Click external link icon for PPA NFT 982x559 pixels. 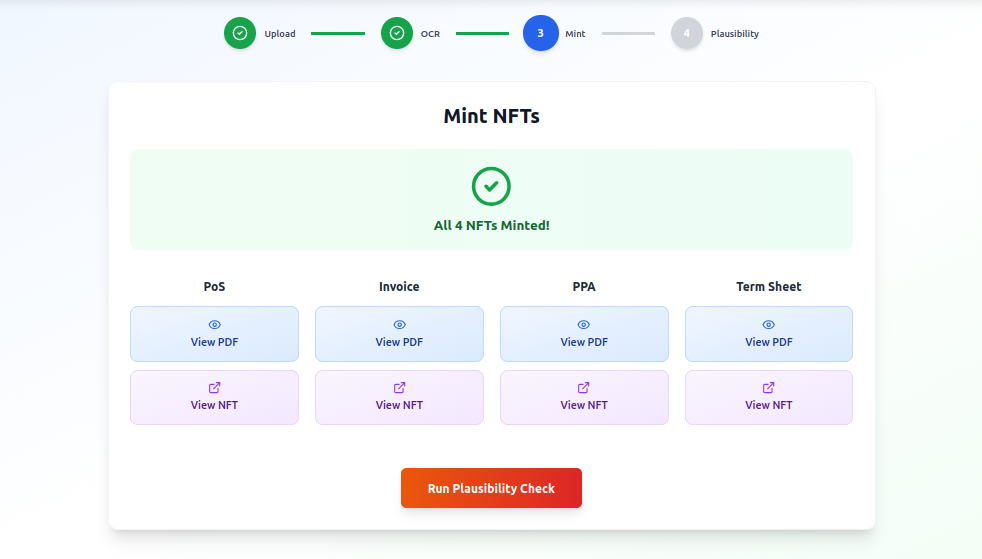[584, 388]
